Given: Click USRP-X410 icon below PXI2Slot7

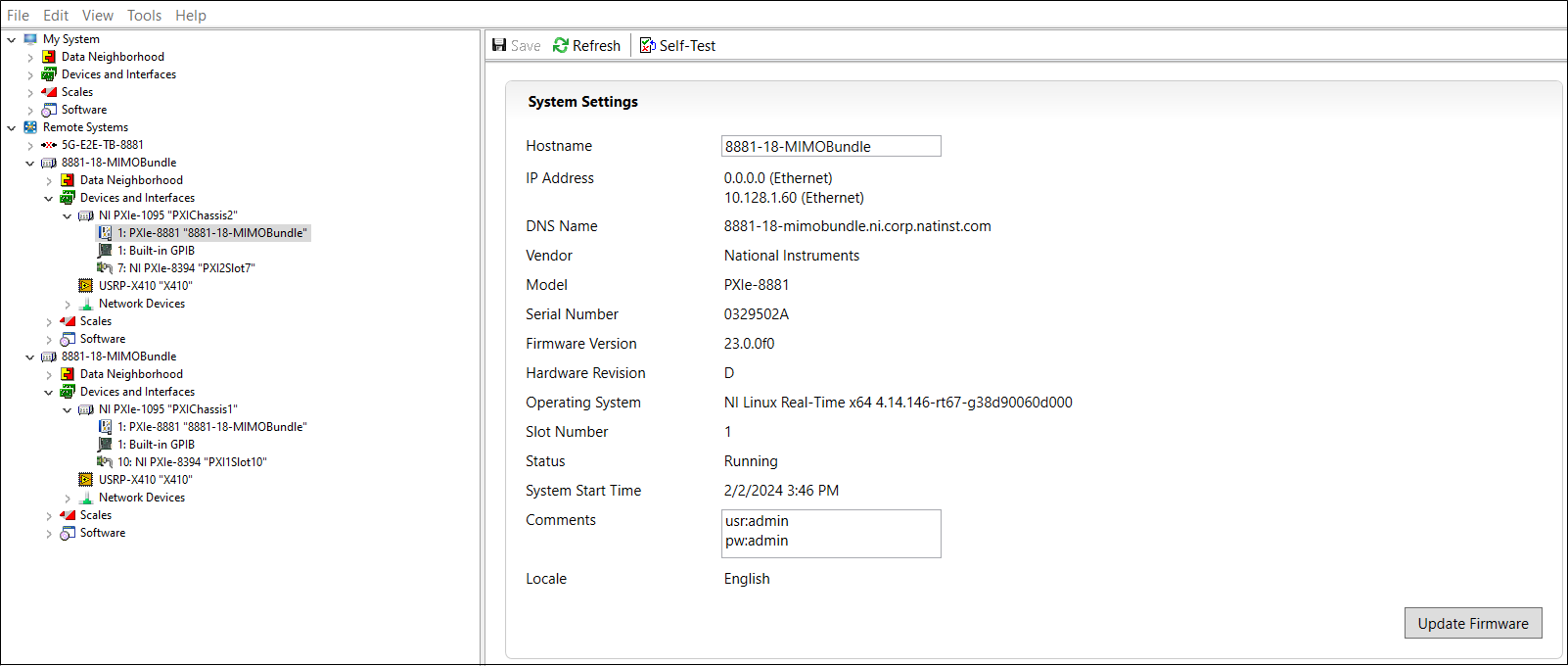Looking at the screenshot, I should (86, 286).
